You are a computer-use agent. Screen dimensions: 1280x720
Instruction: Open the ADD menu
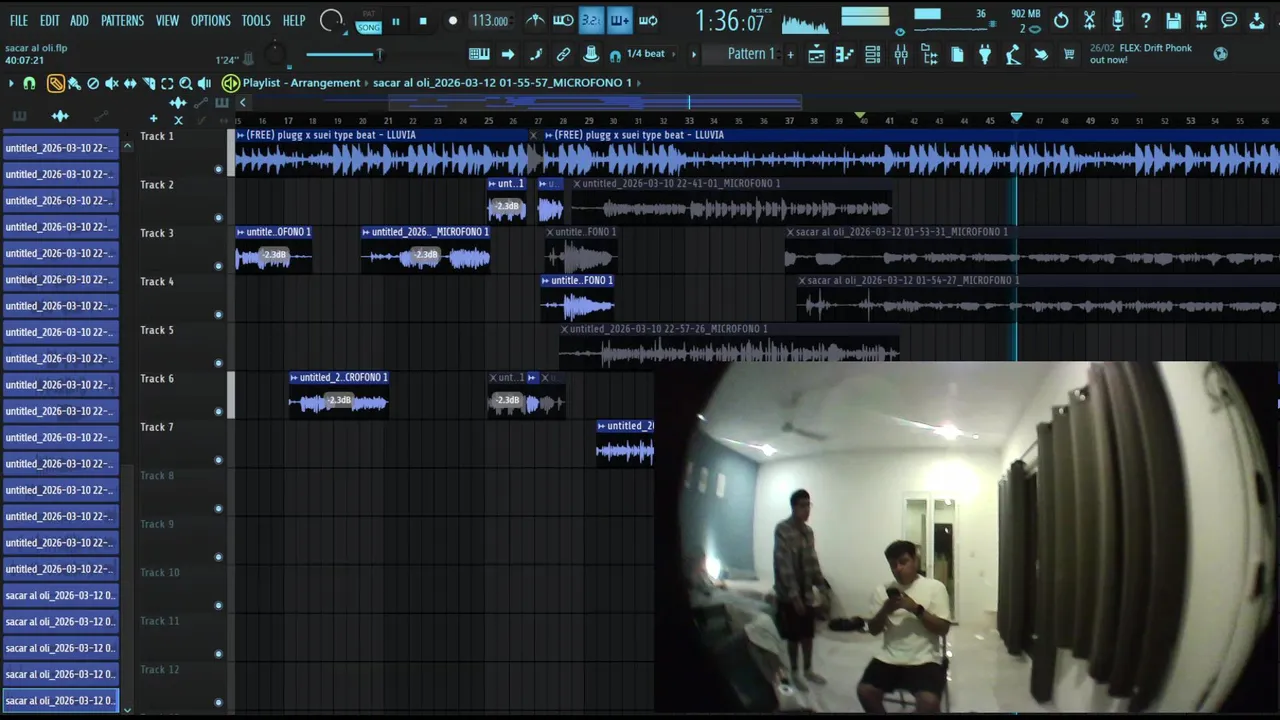[80, 20]
